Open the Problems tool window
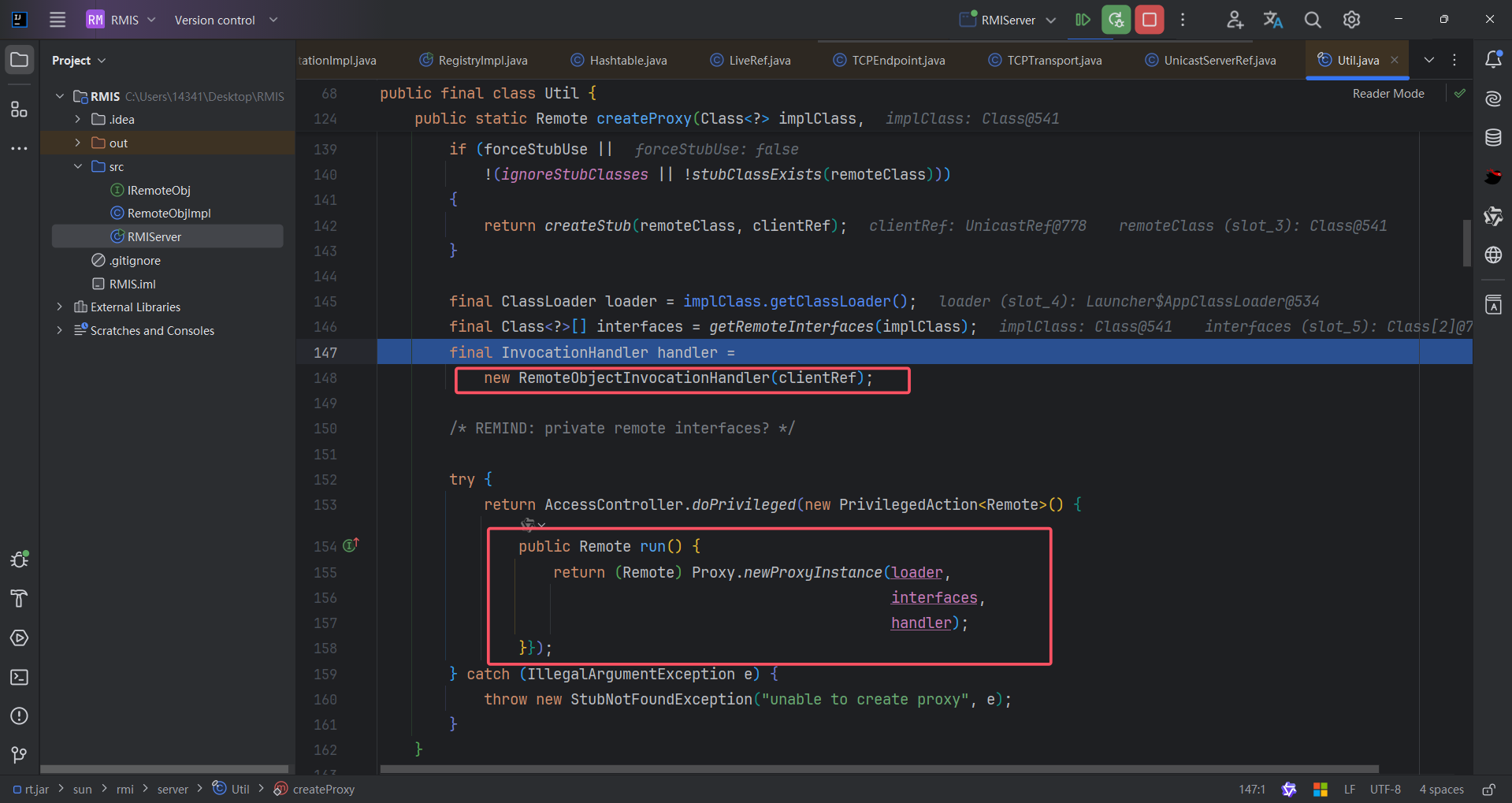Image resolution: width=1512 pixels, height=803 pixels. tap(20, 716)
